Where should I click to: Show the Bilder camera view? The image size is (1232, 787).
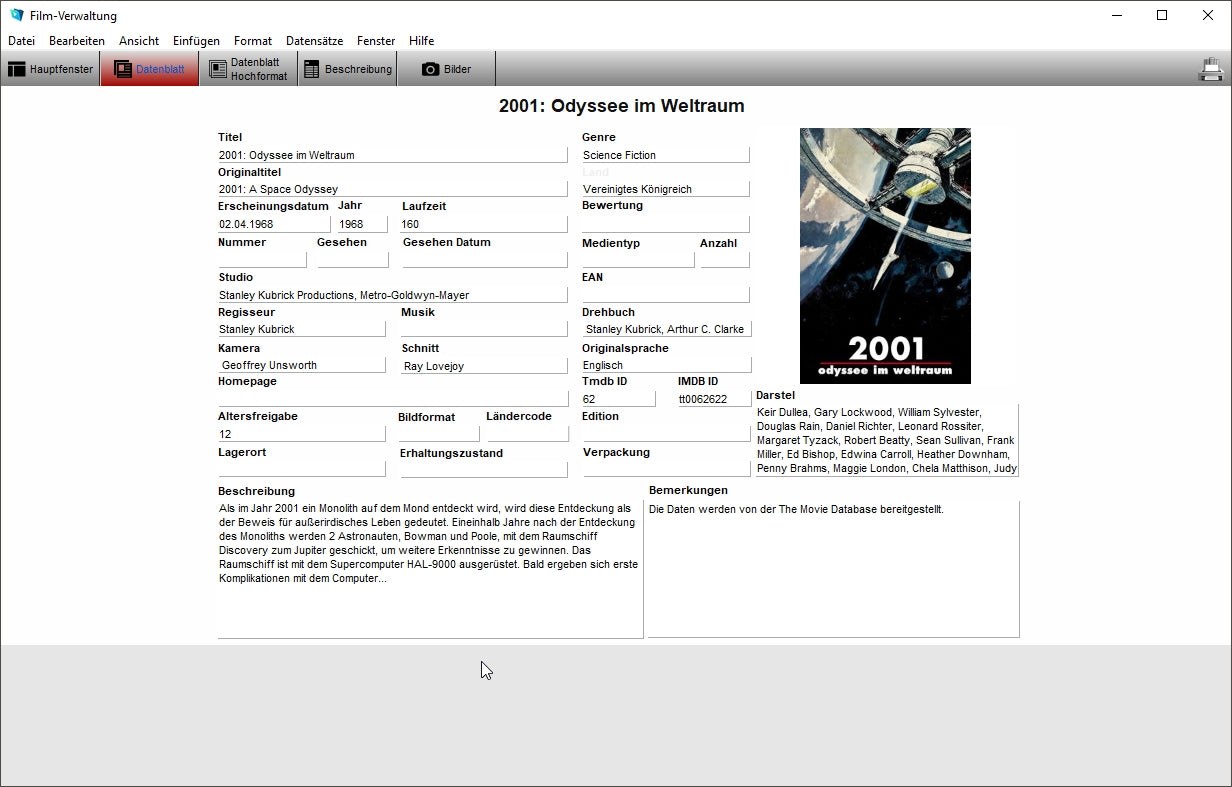click(446, 69)
